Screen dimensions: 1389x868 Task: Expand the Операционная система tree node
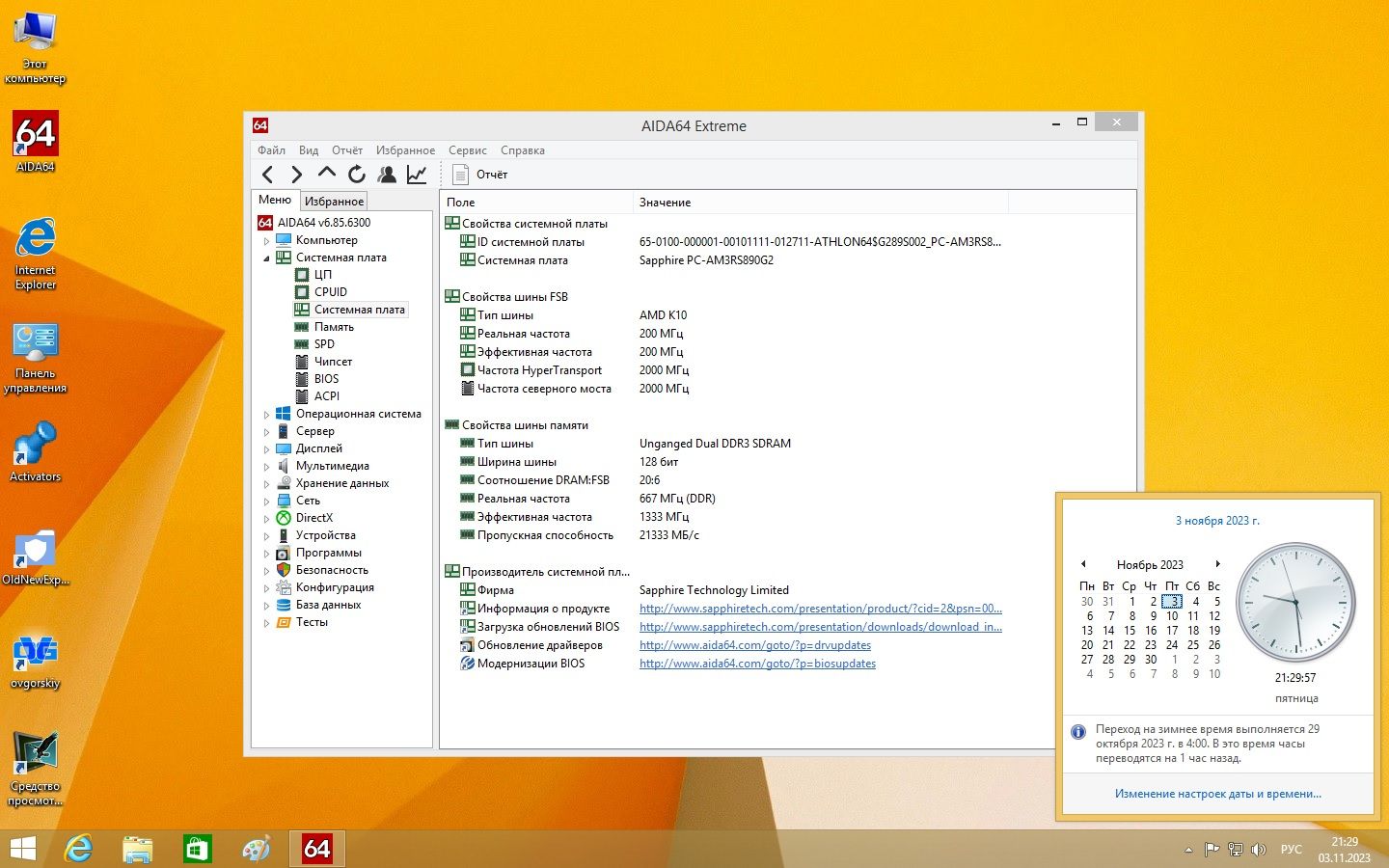267,415
